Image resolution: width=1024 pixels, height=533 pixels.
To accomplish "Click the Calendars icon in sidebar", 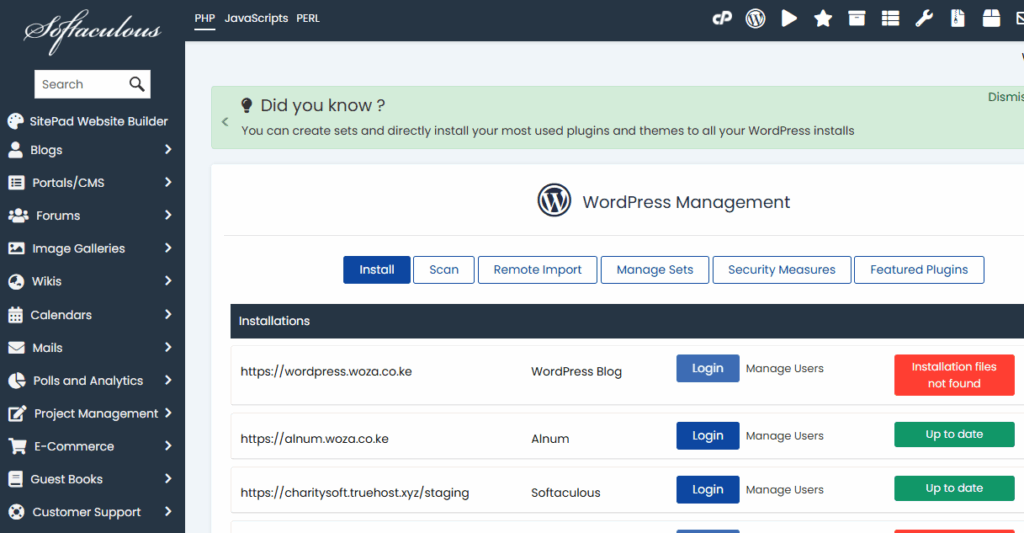I will [x=16, y=315].
